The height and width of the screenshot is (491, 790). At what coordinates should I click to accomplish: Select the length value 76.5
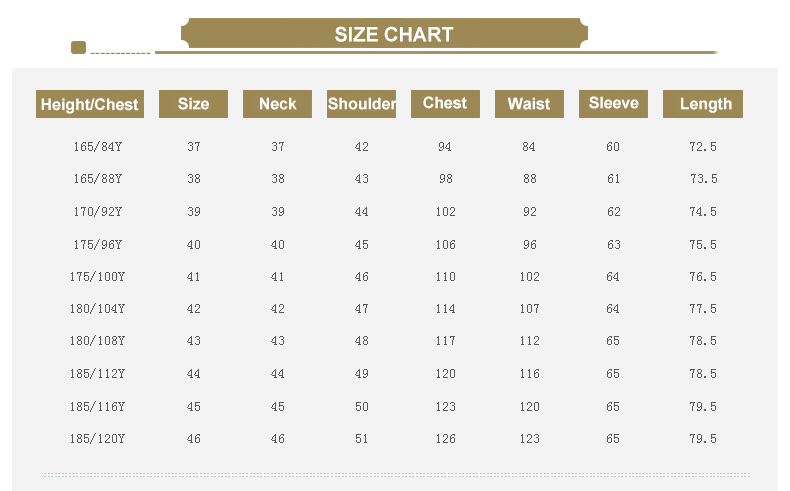[x=703, y=277]
